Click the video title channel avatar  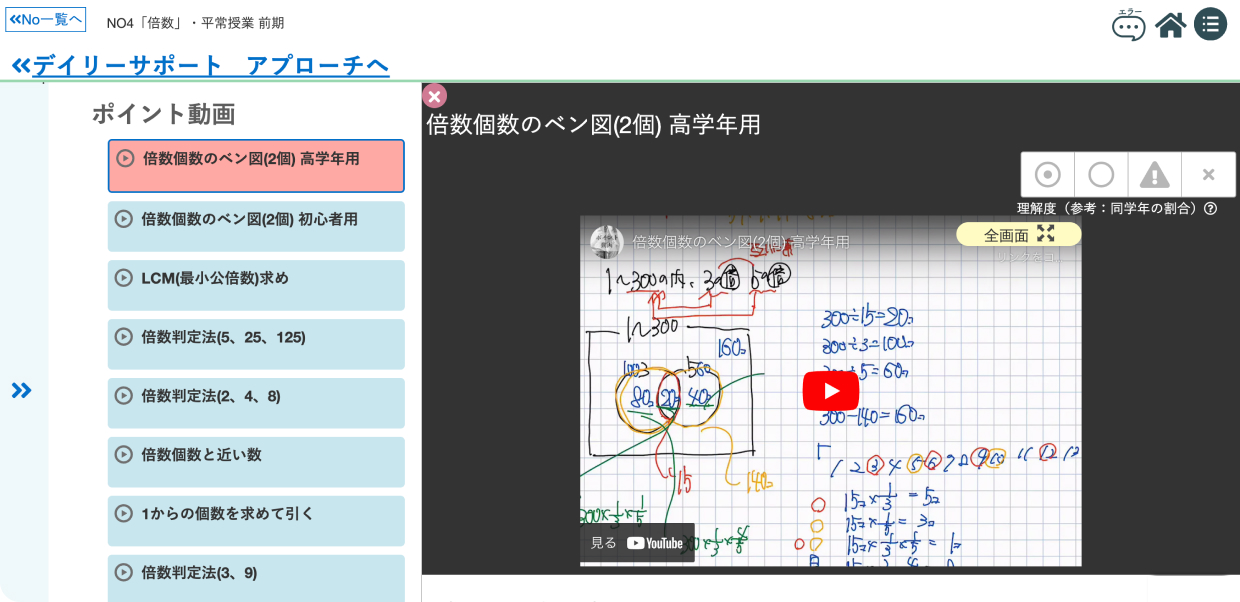pos(606,242)
